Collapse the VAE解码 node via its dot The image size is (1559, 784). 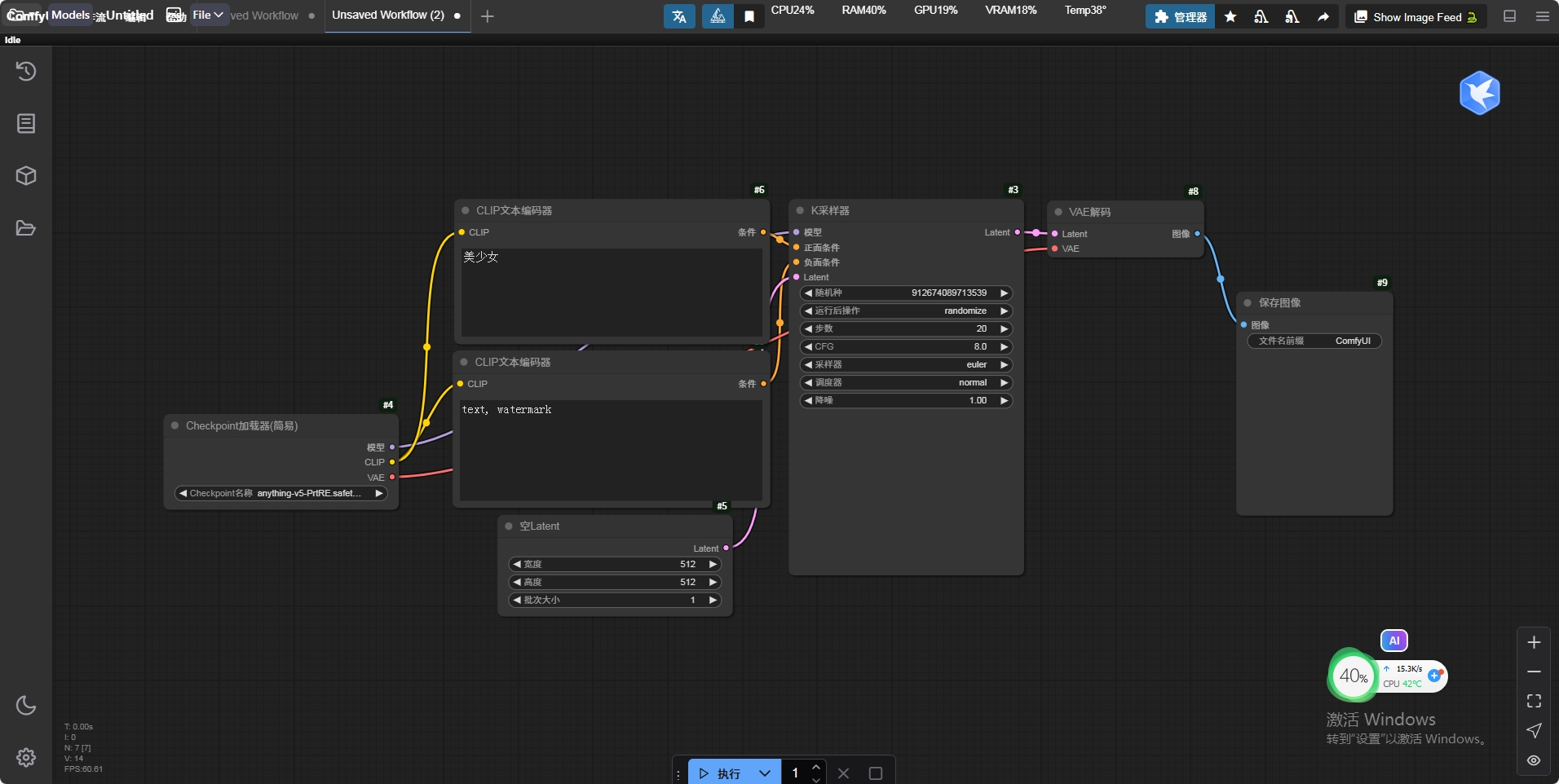coord(1058,212)
